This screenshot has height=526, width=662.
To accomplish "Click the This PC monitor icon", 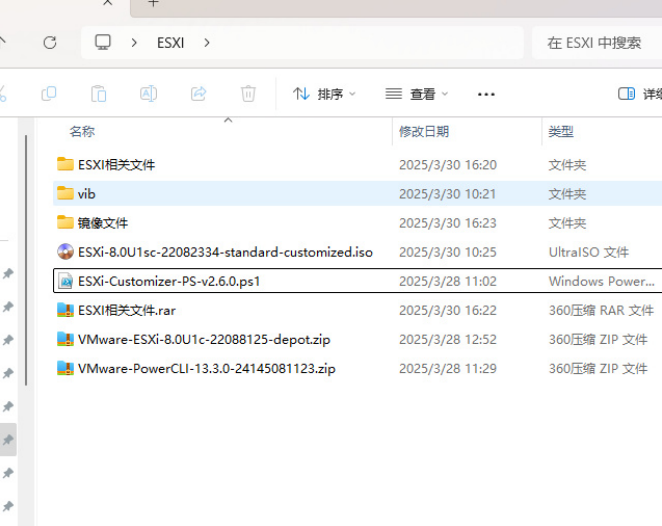I will 103,43.
